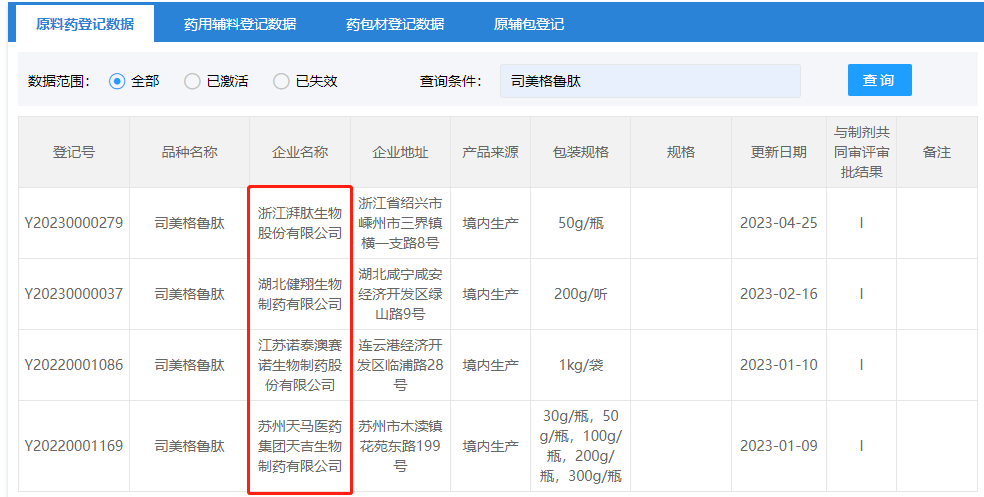Switch to 原料药登记数据 tab
This screenshot has width=984, height=497.
click(x=85, y=24)
